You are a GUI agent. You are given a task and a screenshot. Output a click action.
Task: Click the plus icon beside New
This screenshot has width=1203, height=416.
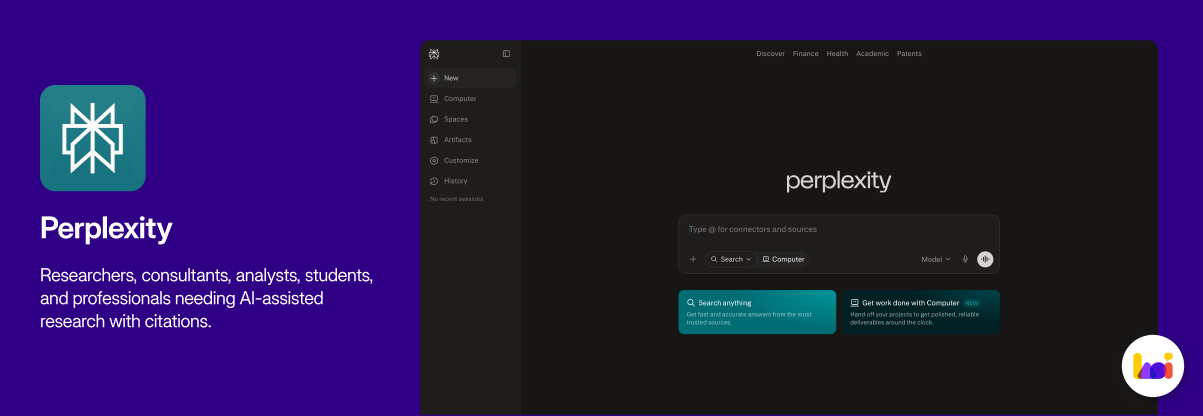click(x=434, y=78)
